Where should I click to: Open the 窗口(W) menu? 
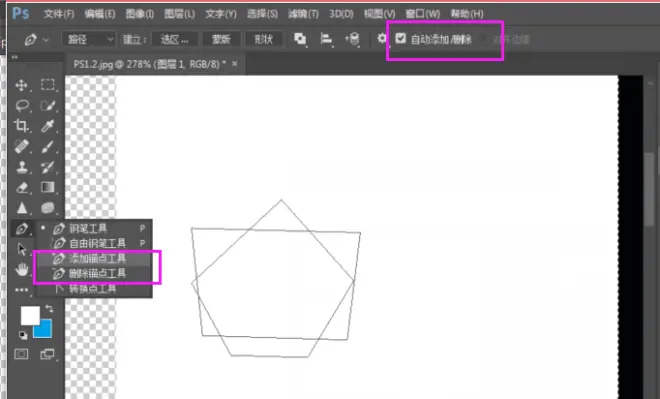tap(423, 14)
